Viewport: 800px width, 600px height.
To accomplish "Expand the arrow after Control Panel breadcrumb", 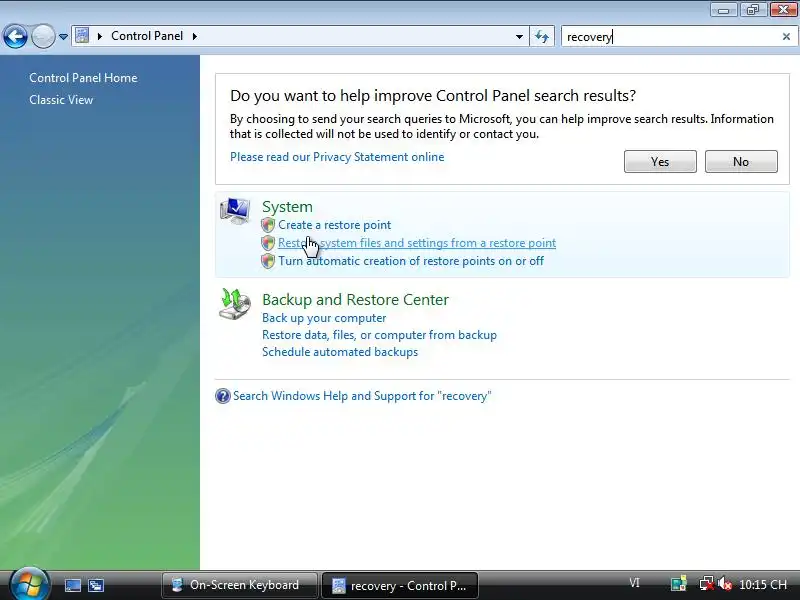I will pos(194,36).
